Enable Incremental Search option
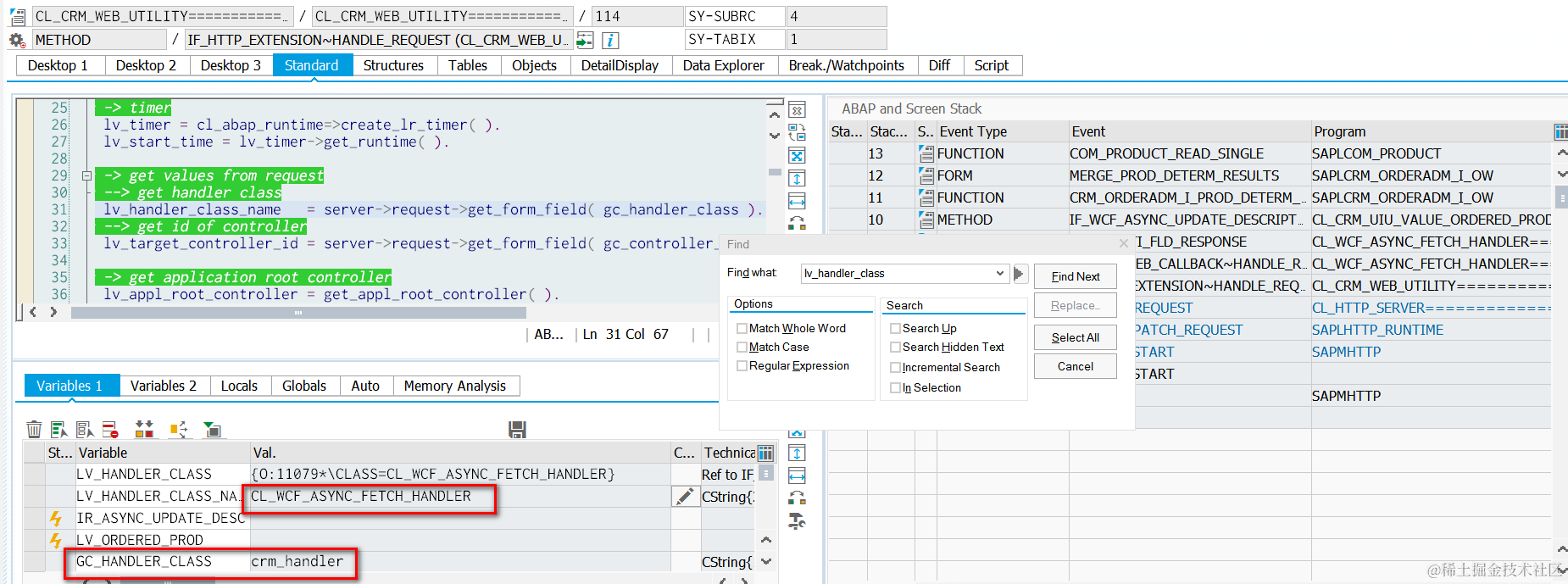This screenshot has width=1568, height=584. [x=895, y=367]
